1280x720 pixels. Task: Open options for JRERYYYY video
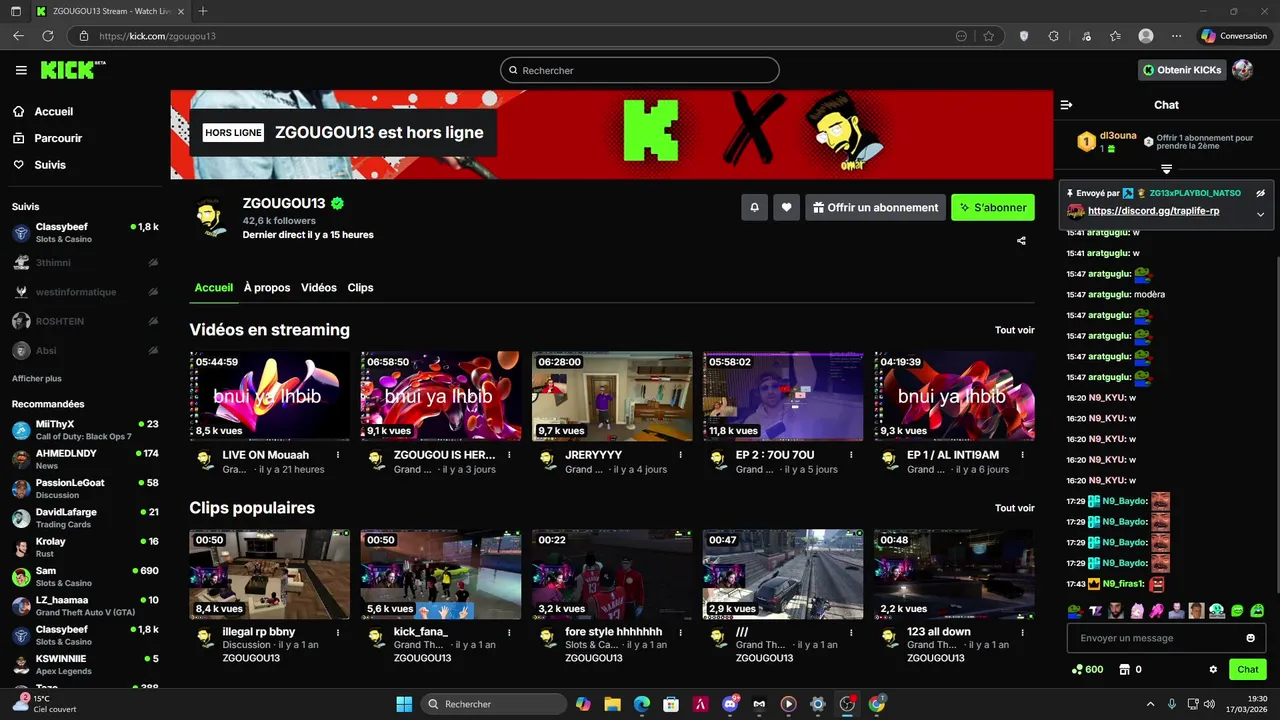pos(680,455)
